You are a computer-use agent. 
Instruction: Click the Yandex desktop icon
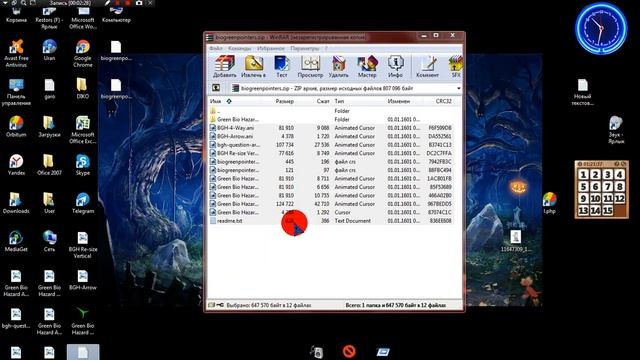(x=16, y=165)
